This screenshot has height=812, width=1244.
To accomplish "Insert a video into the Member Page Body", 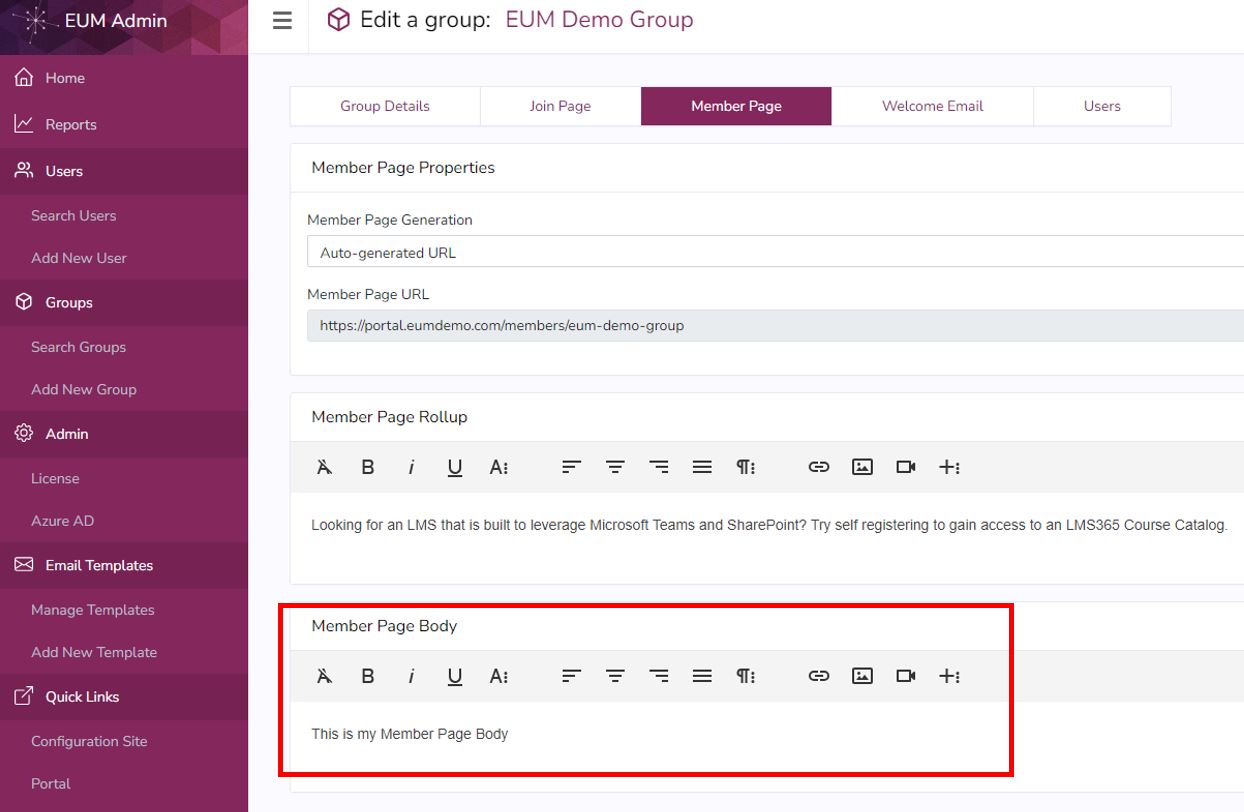I will [x=905, y=675].
